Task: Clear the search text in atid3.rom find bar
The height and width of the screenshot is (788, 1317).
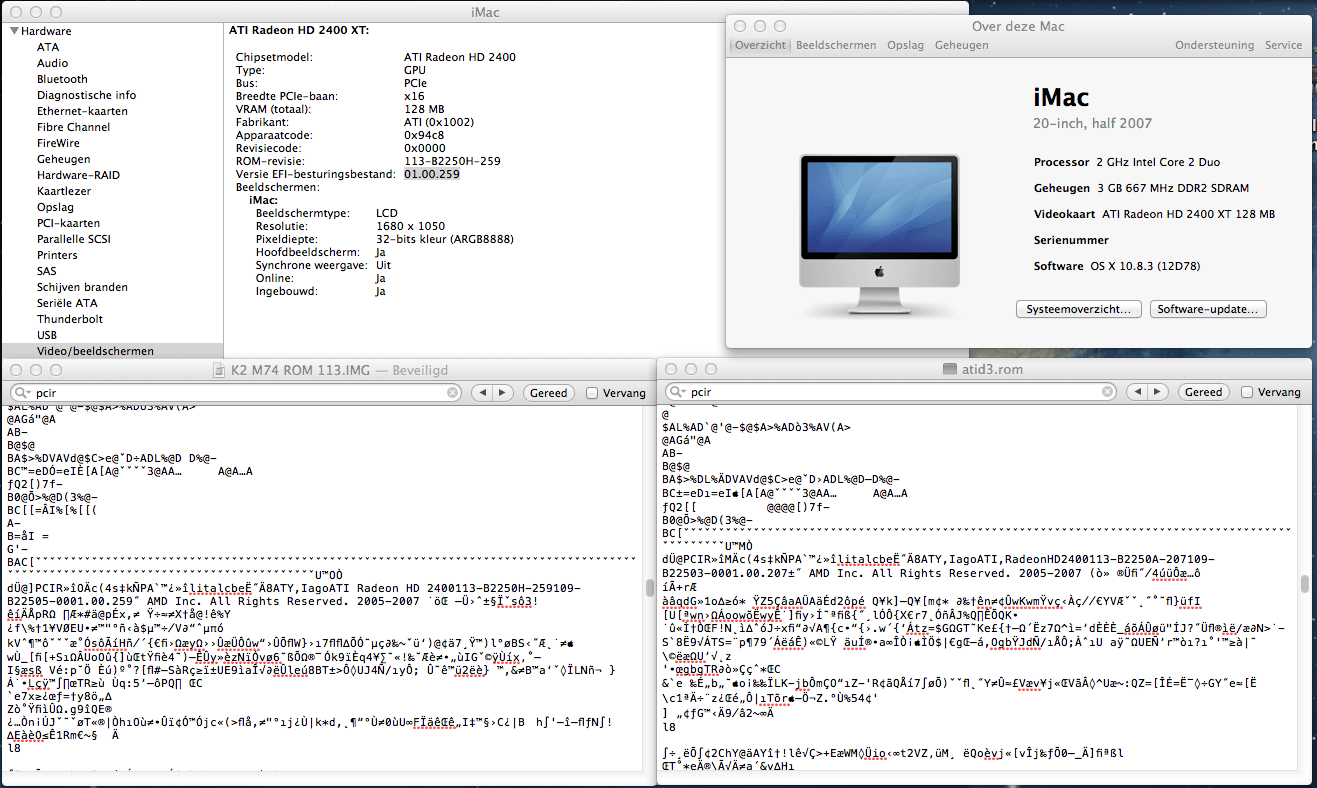Action: tap(1108, 393)
